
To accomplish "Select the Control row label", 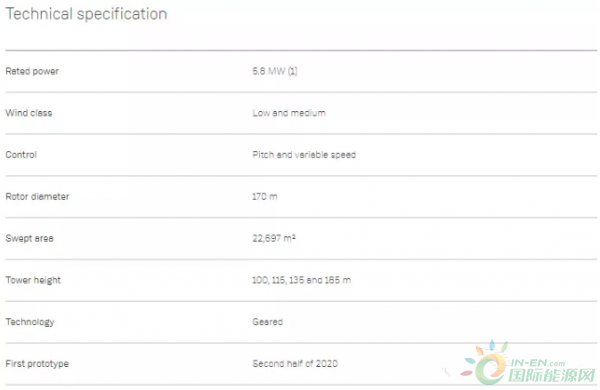I will (x=21, y=155).
